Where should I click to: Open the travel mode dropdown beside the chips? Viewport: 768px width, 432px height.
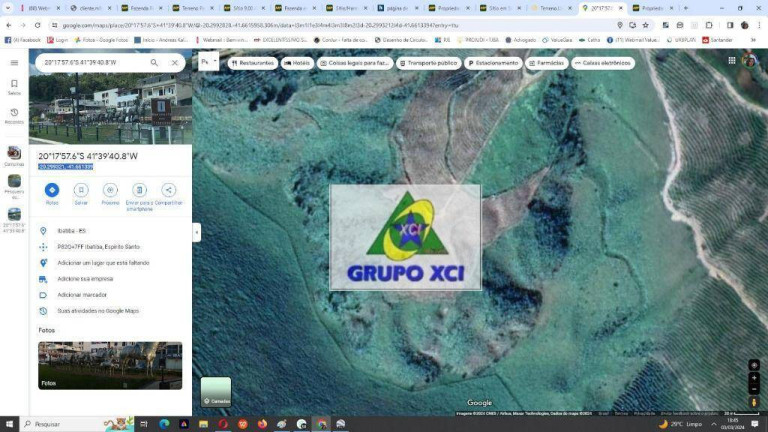209,62
